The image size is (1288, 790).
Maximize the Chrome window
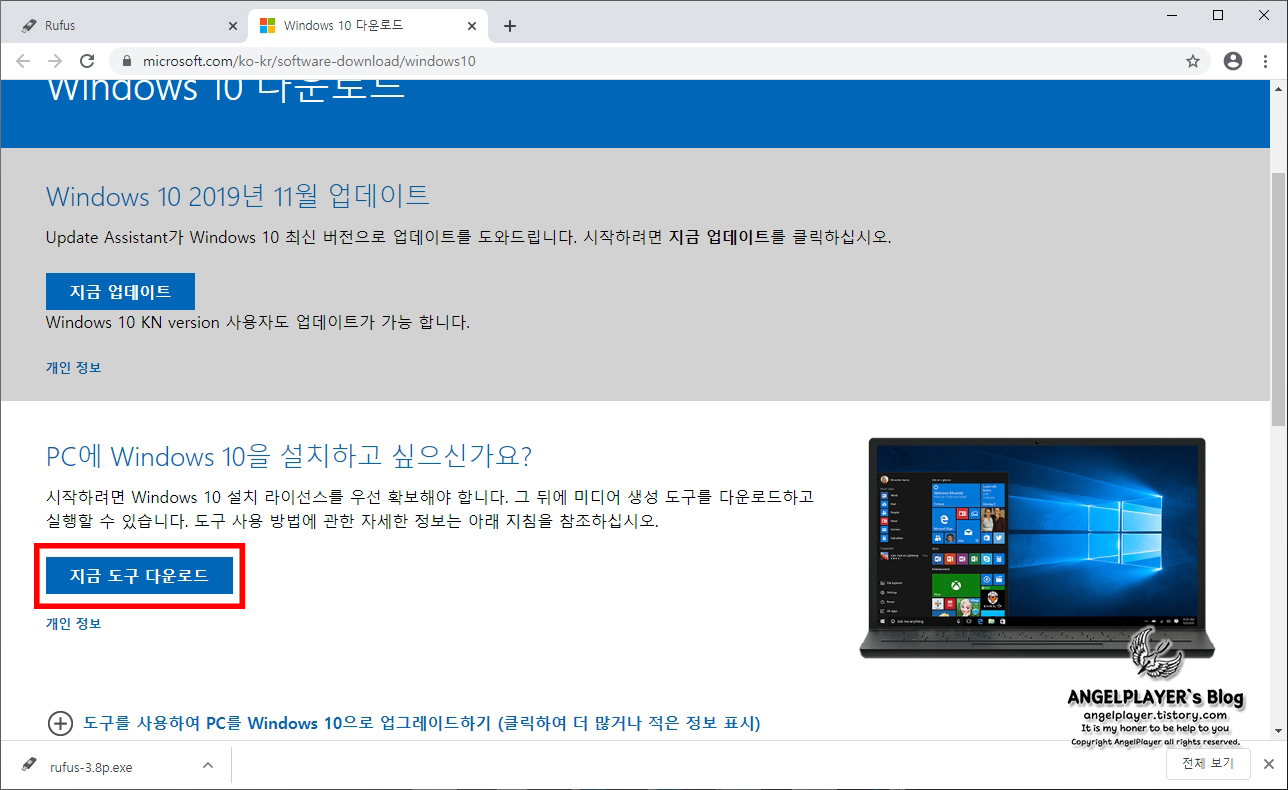point(1218,15)
